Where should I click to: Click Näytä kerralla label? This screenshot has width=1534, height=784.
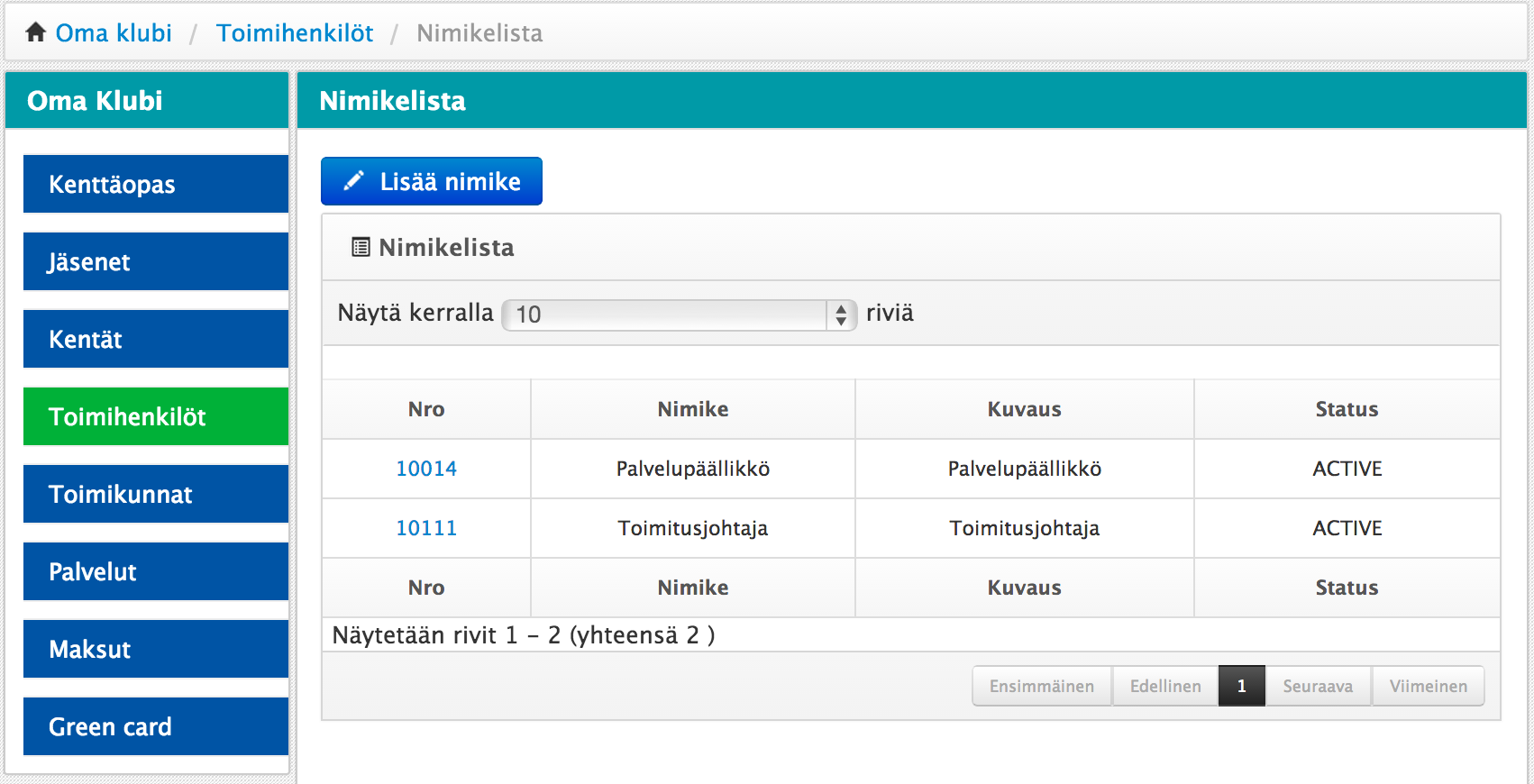pyautogui.click(x=415, y=313)
